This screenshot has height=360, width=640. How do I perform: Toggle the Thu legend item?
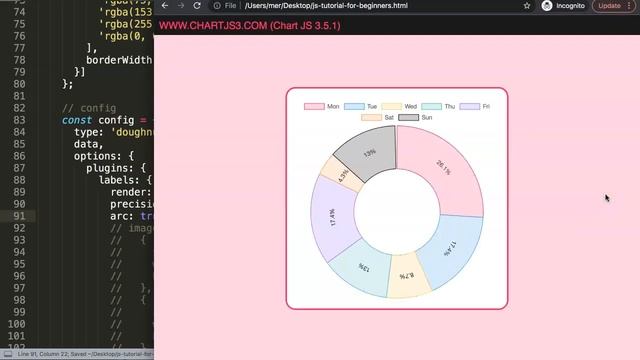pos(438,107)
